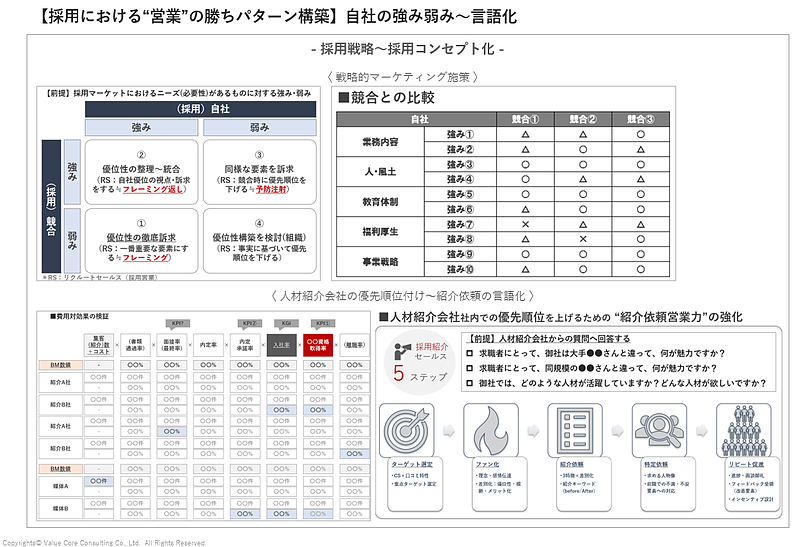The image size is (800, 547).
Task: Click the 競合② column header
Action: (583, 119)
